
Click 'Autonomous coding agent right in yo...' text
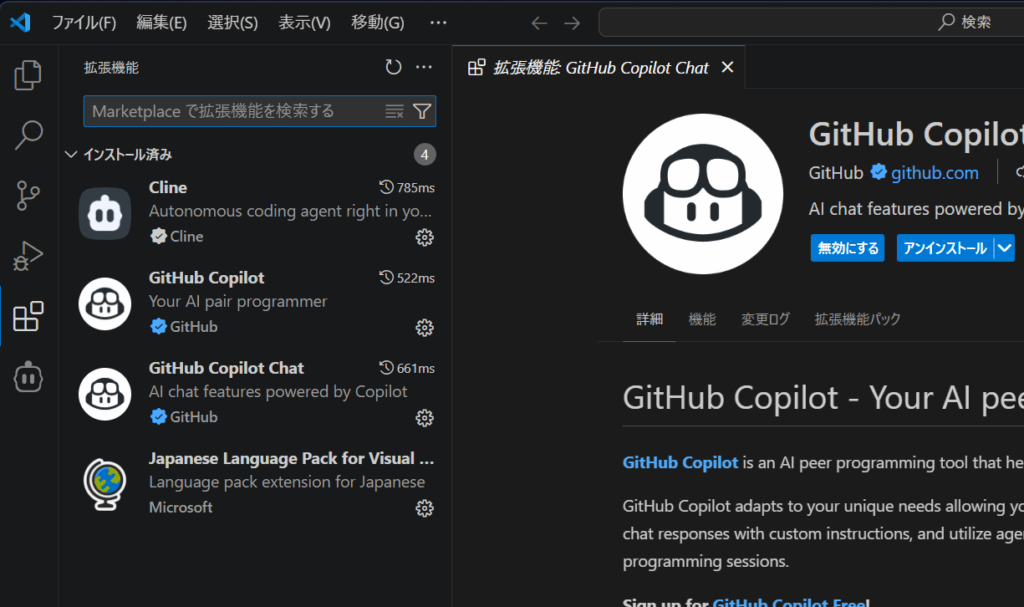click(x=290, y=211)
